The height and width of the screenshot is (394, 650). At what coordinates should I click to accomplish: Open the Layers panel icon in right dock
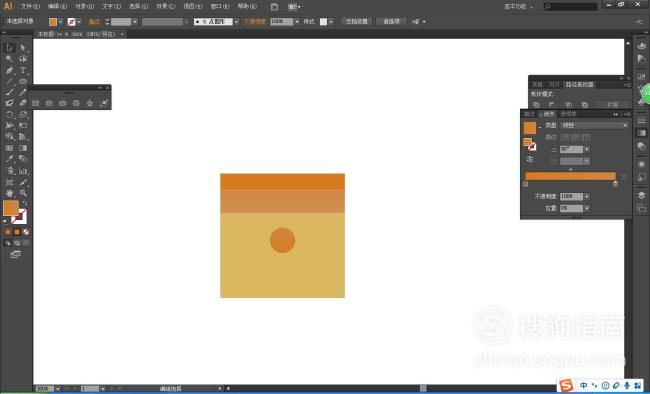click(641, 195)
